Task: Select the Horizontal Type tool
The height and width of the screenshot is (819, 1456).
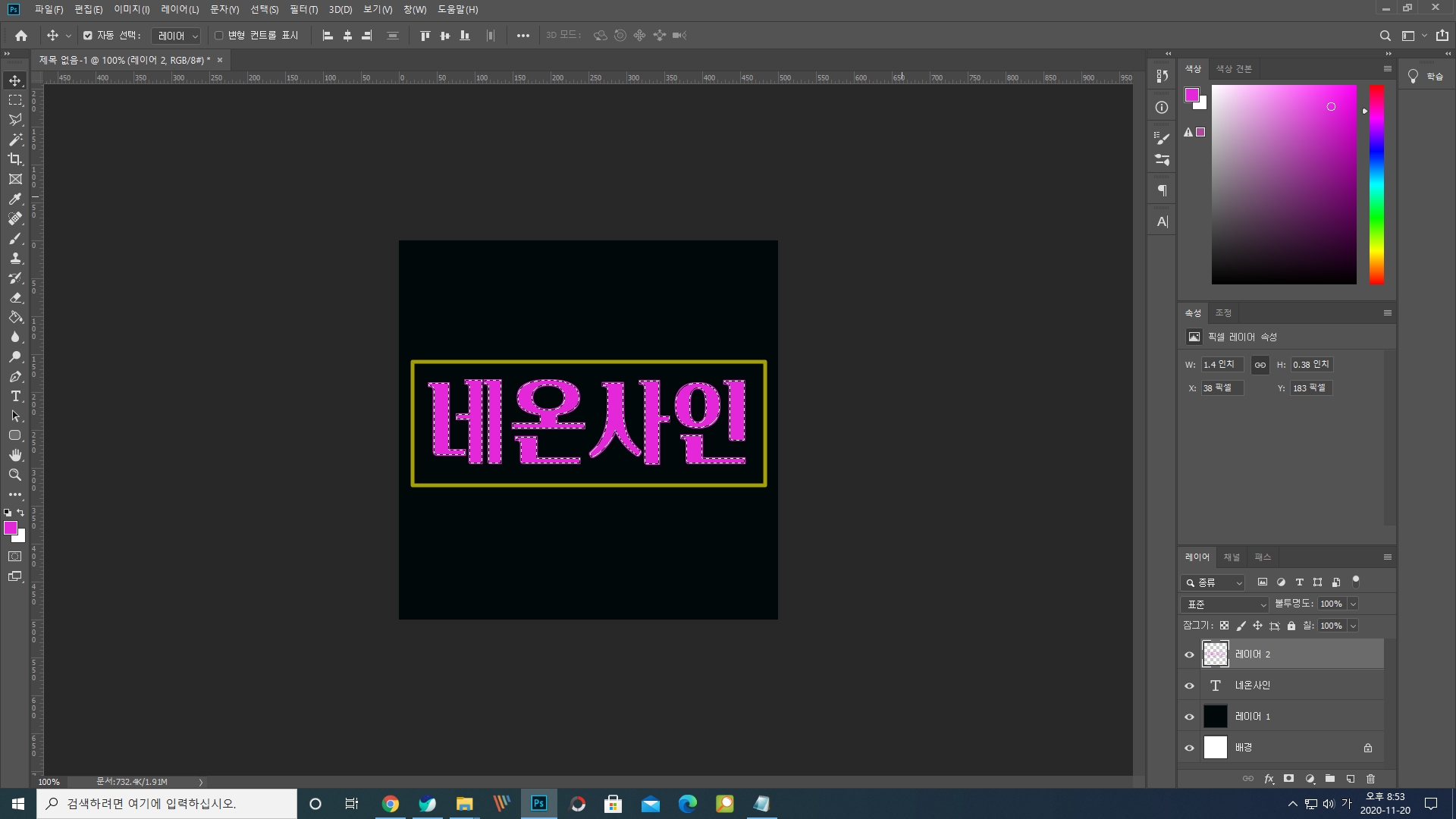Action: 15,396
